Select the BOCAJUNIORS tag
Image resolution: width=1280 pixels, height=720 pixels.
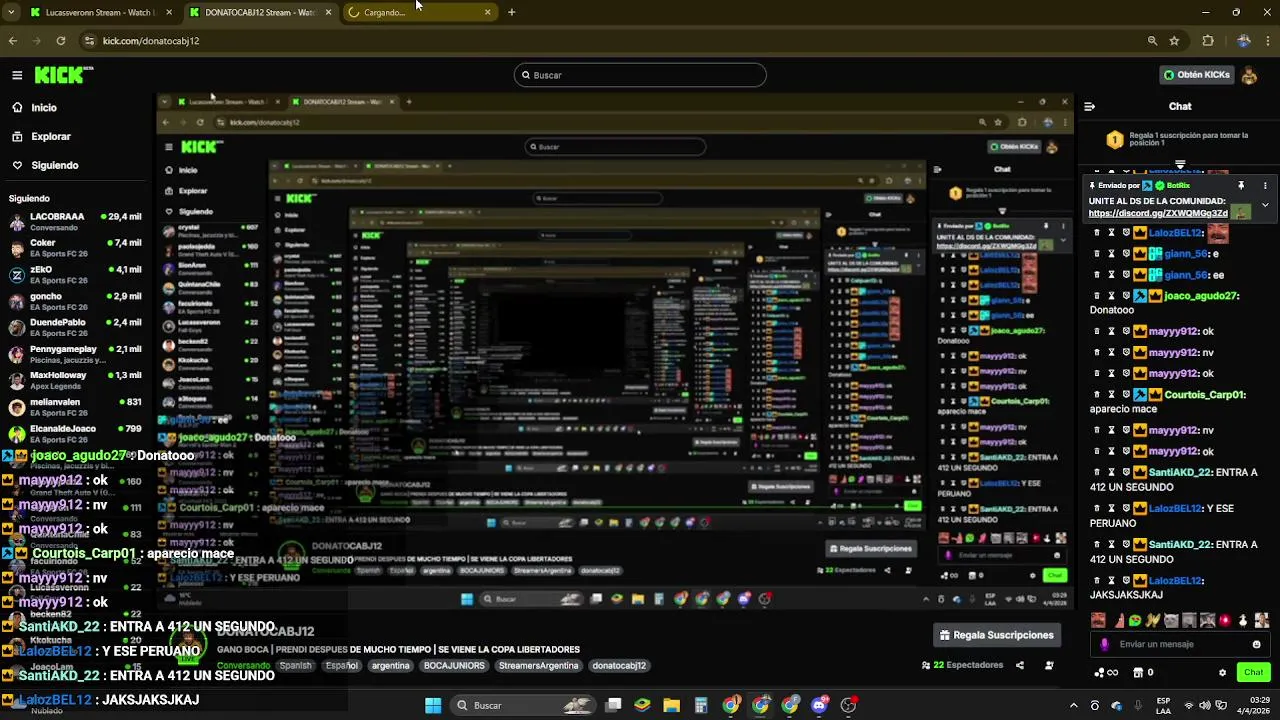pyautogui.click(x=454, y=665)
